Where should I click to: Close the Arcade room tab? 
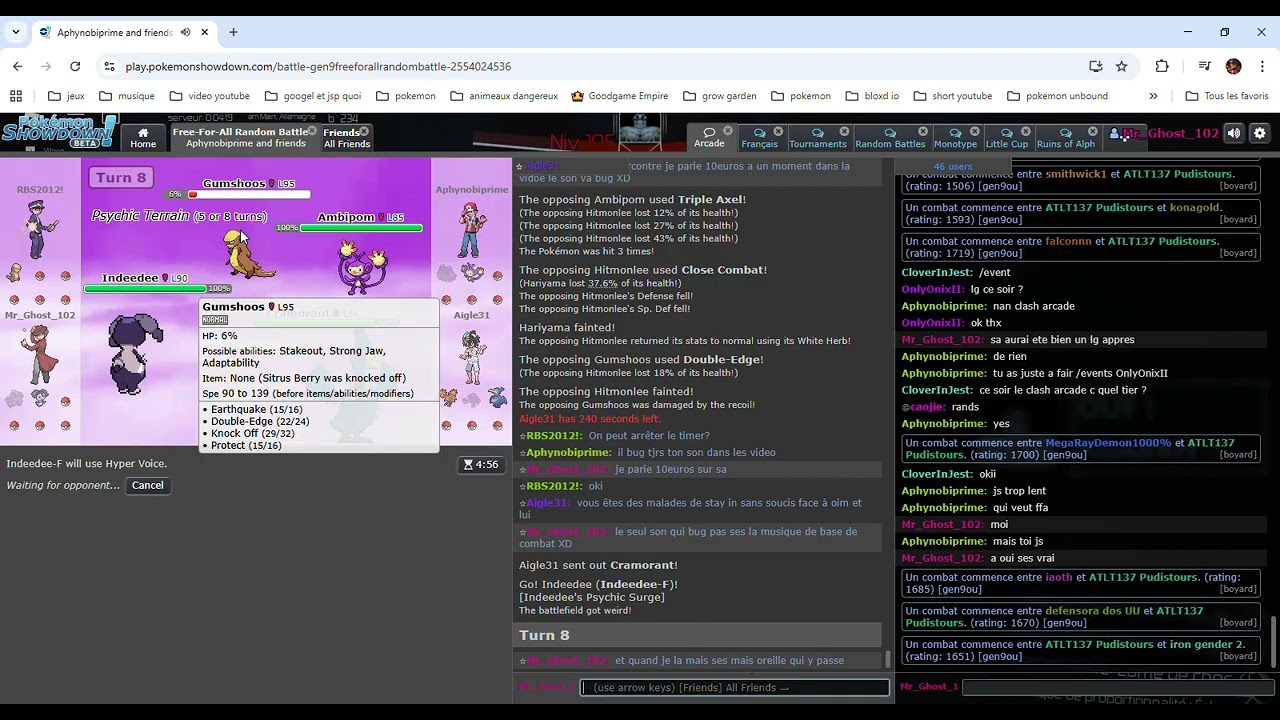[728, 131]
